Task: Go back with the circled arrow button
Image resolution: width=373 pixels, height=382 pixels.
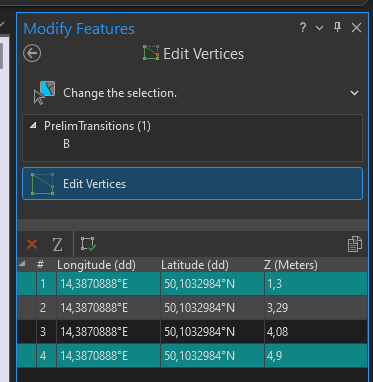Action: pos(32,53)
